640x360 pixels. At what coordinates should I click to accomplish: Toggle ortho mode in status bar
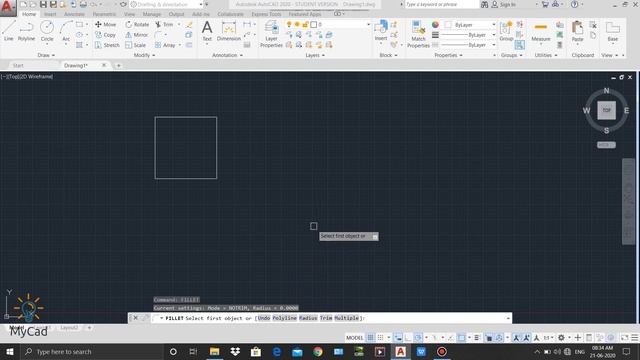408,338
